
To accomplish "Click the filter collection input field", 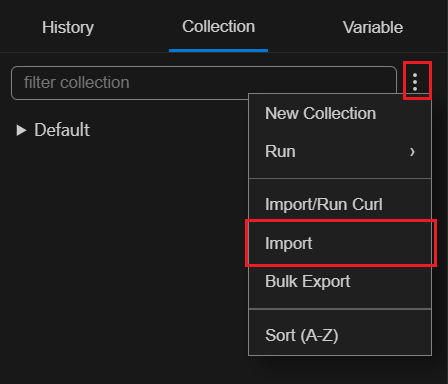I will pos(204,83).
